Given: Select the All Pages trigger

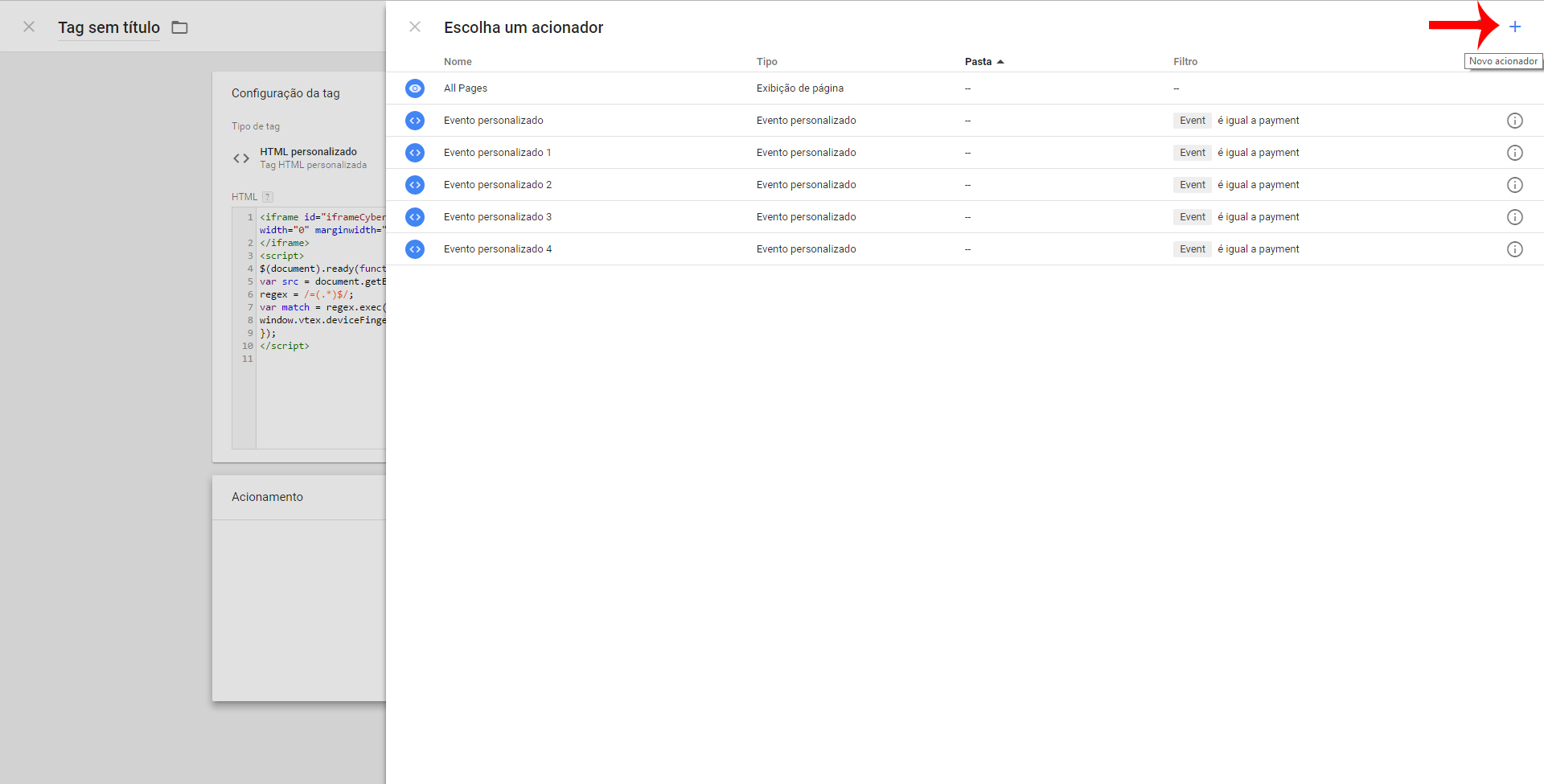Looking at the screenshot, I should 465,88.
